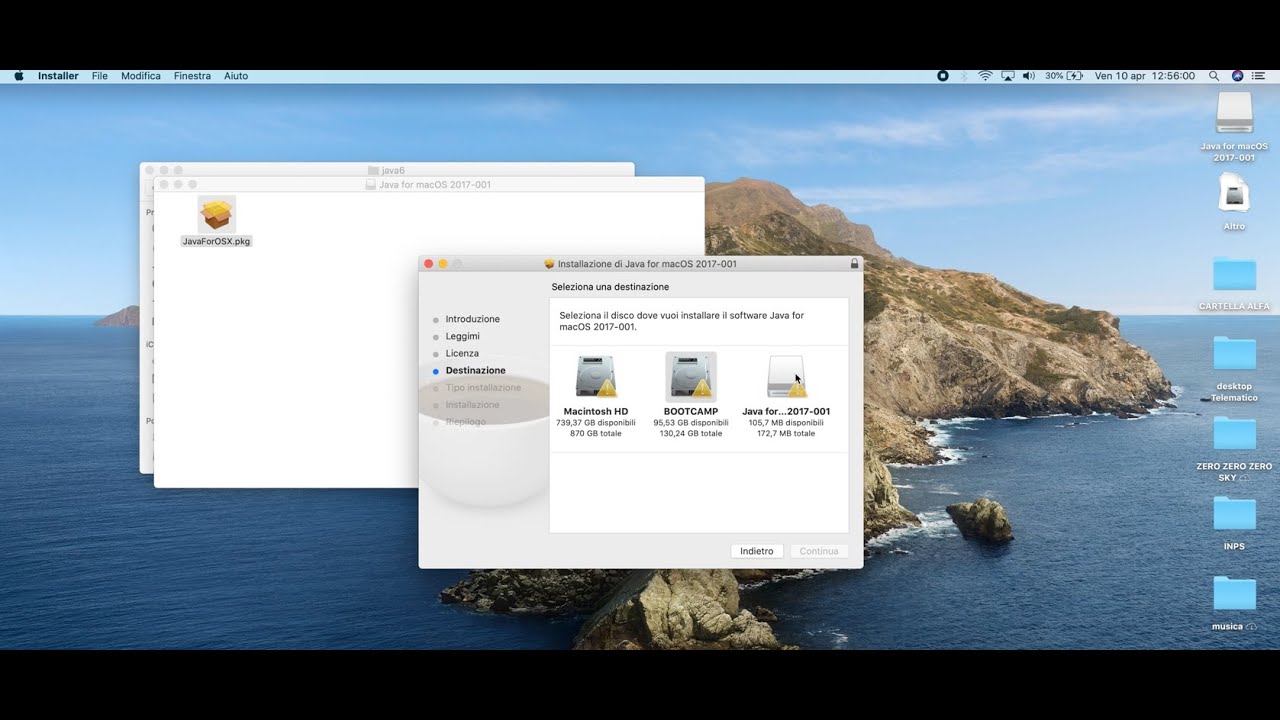Open the Installer app menu

coord(58,76)
